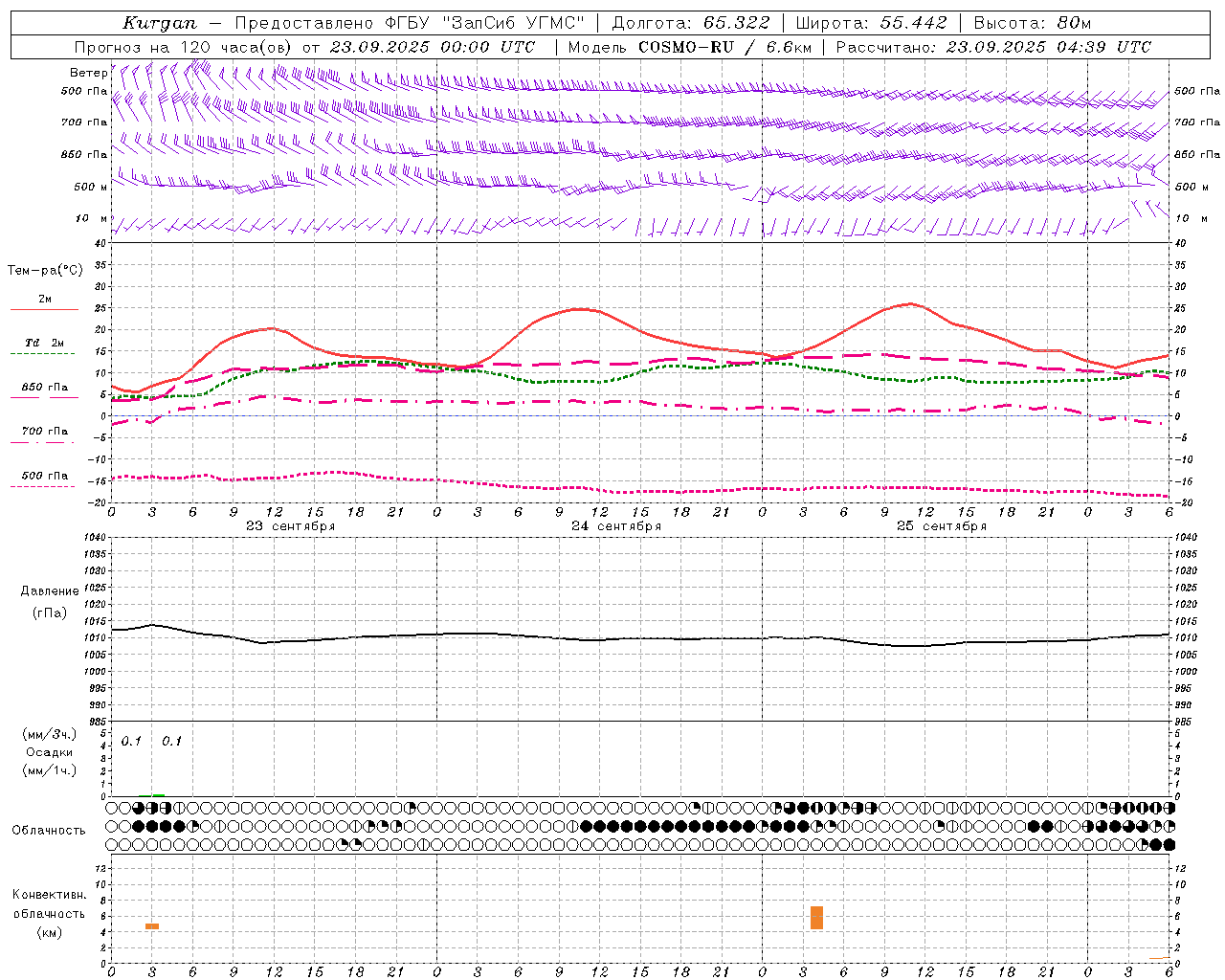
Task: Click the "Модель COSMO-RU / 6.6км" model label
Action: click(x=690, y=47)
